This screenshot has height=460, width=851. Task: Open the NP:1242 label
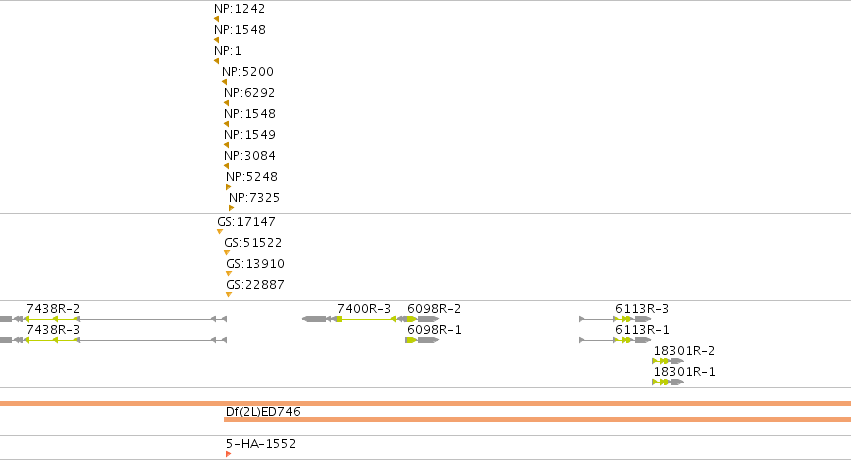(239, 9)
